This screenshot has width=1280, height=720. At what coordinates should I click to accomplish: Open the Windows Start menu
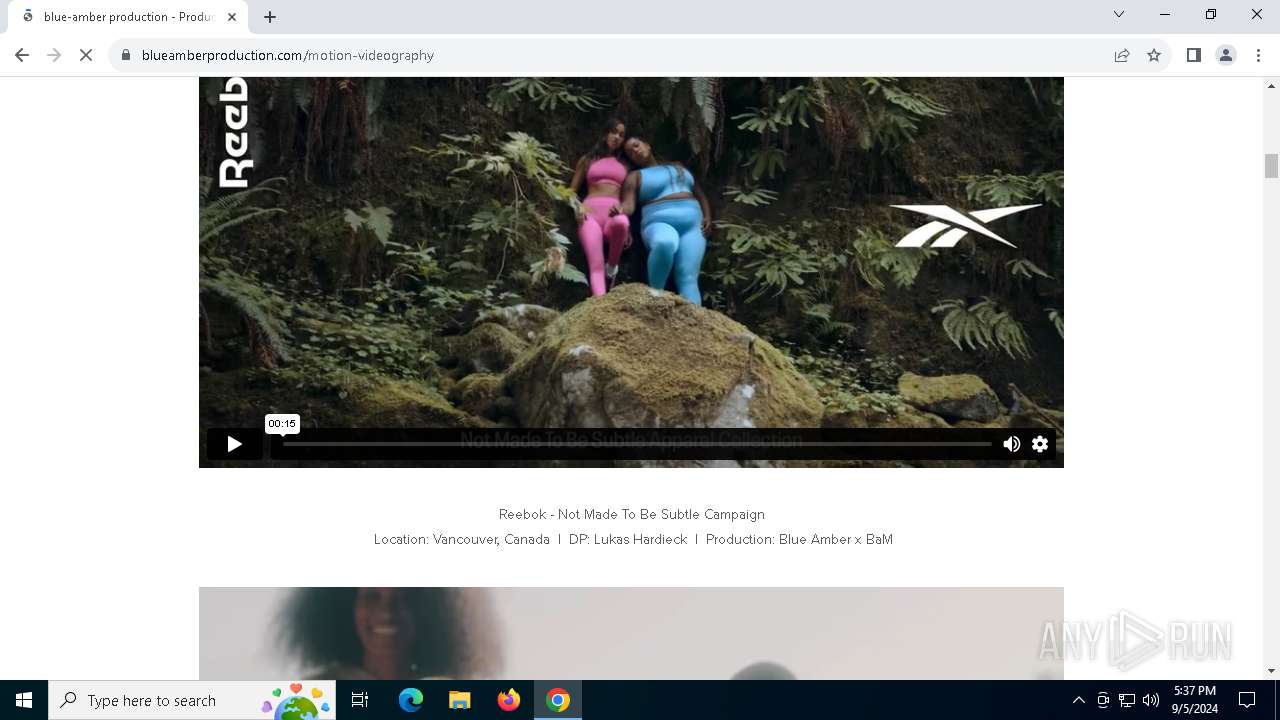pyautogui.click(x=24, y=700)
